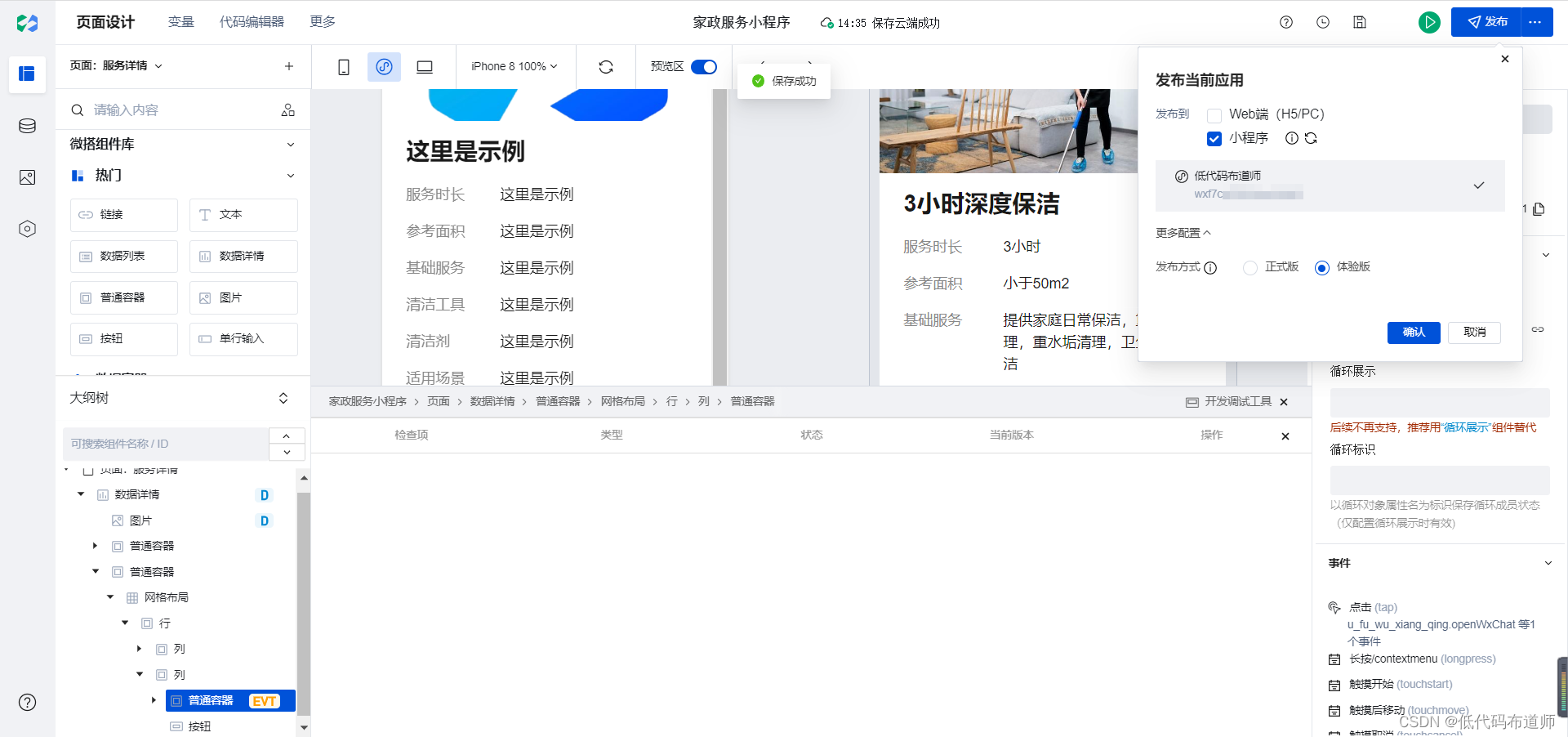This screenshot has width=1568, height=737.
Task: Click info icon beside 发布方式
Action: coord(1210,268)
